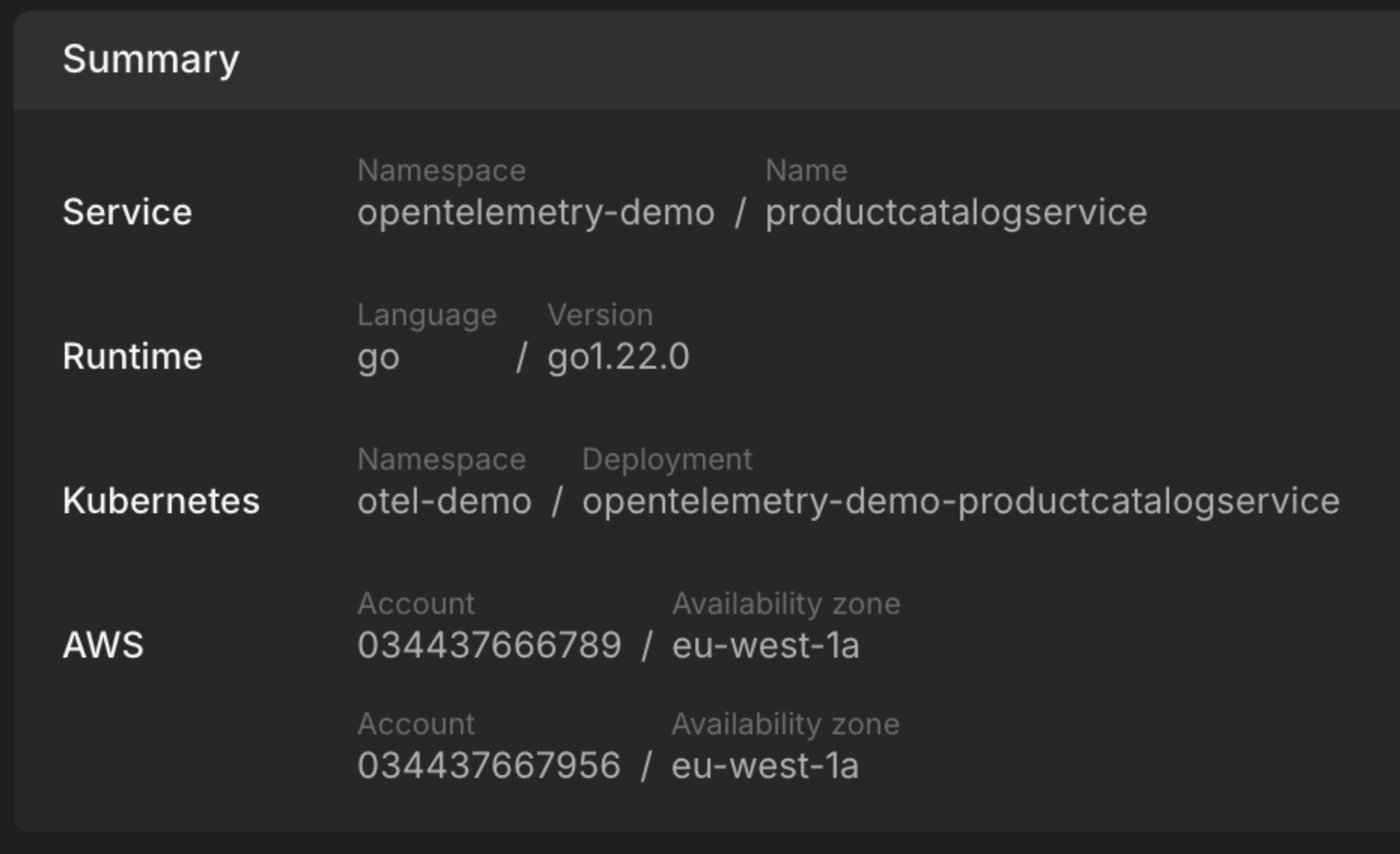Select the AWS row label
The width and height of the screenshot is (1400, 854).
pos(103,645)
